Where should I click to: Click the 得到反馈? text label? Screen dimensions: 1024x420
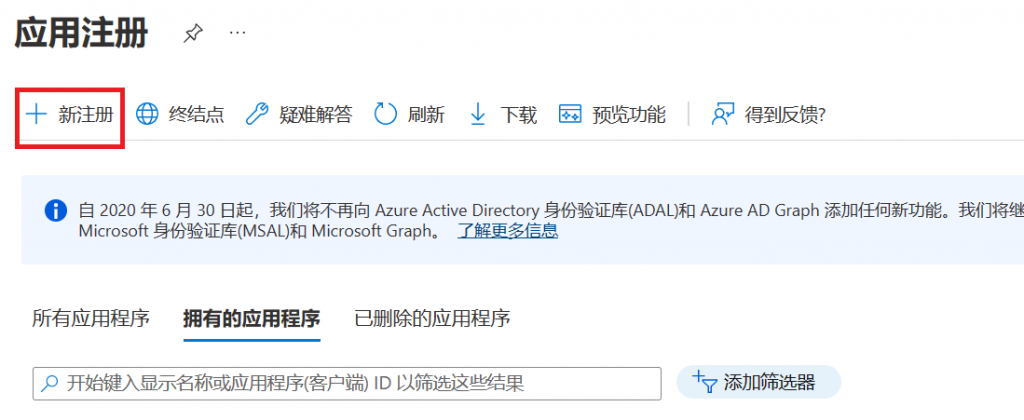pos(785,114)
